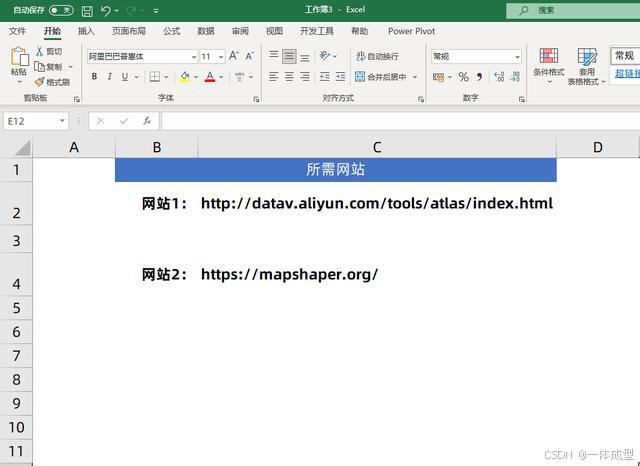This screenshot has width=640, height=466.
Task: Open the 文件 (File) tab
Action: point(17,31)
